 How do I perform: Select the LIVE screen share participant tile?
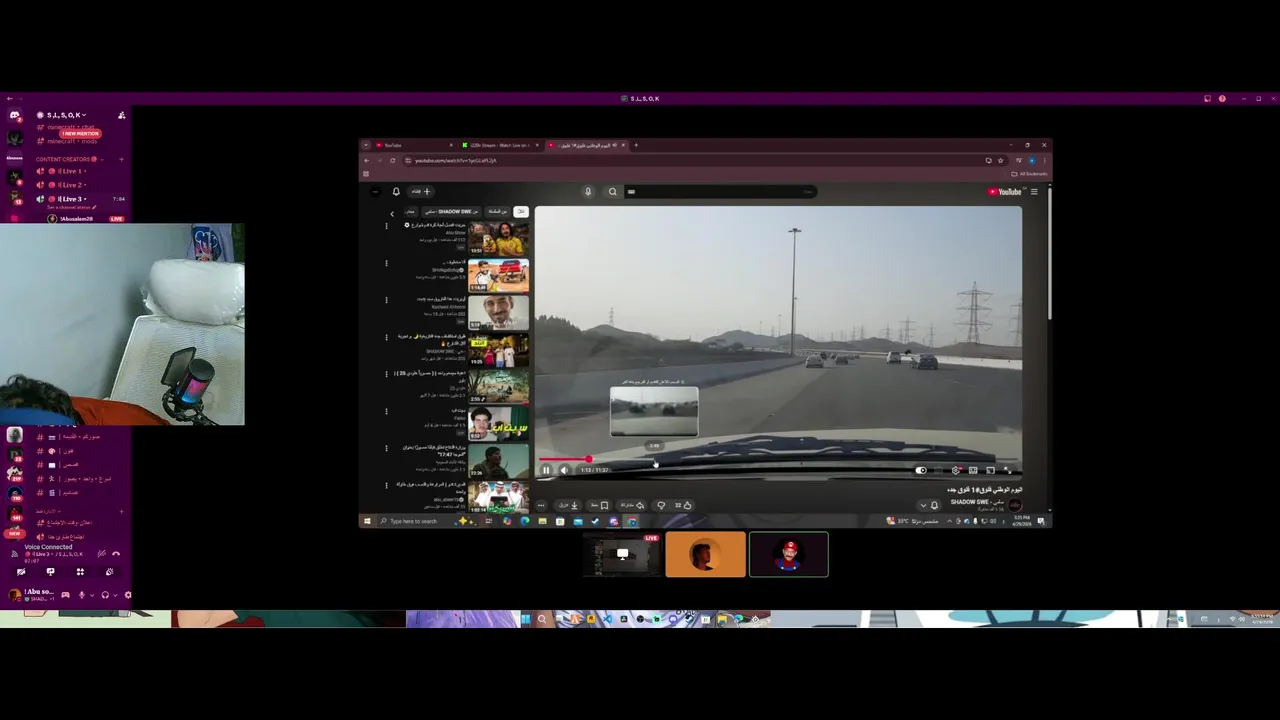[623, 555]
